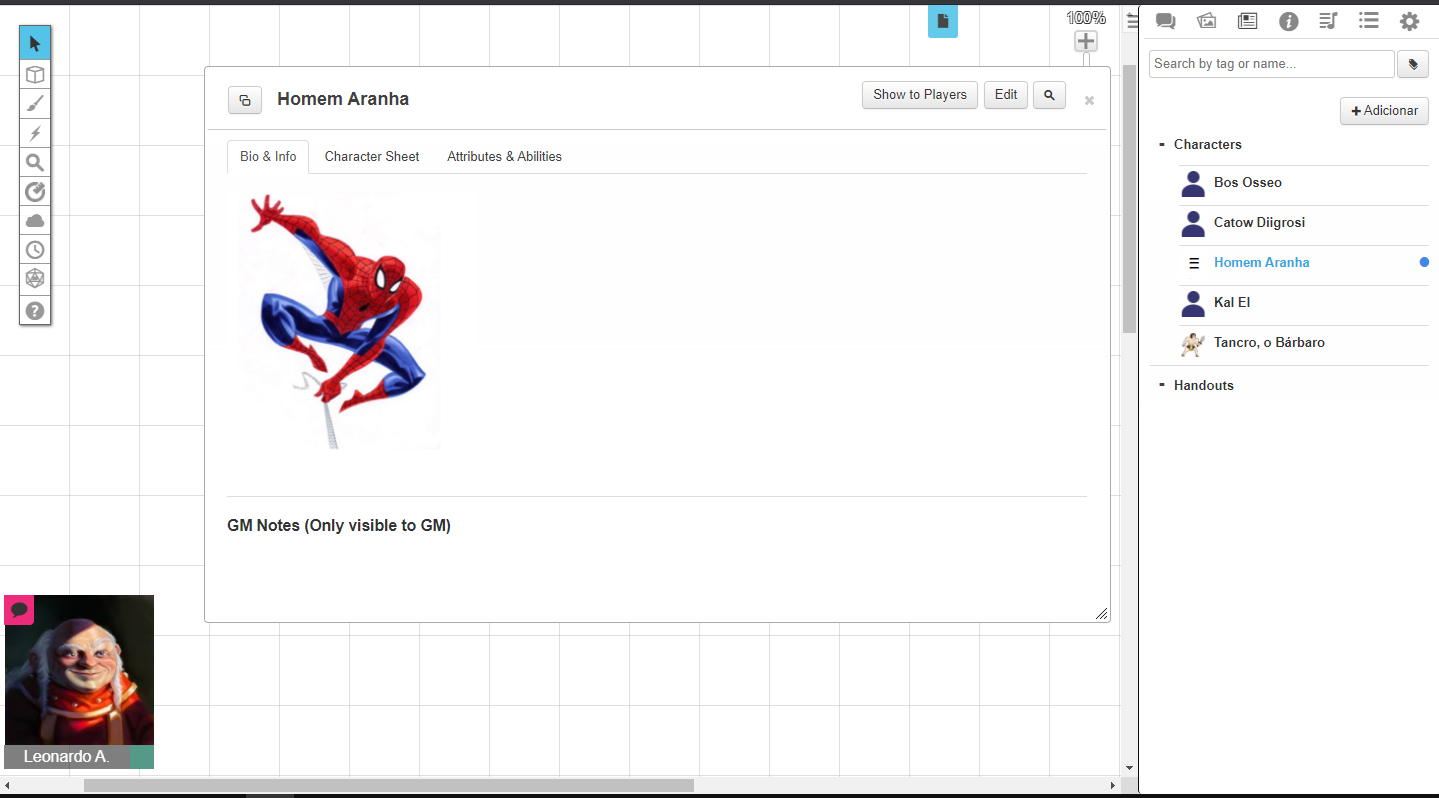Screen dimensions: 1439x798
Task: Click the 100% zoom level label
Action: (1086, 18)
